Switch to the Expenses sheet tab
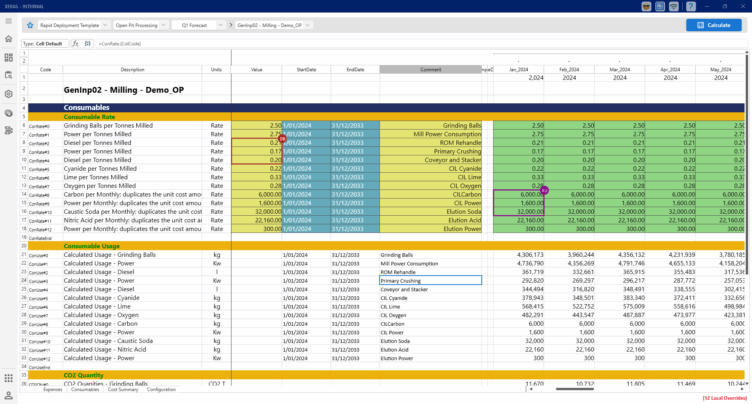 [x=52, y=390]
